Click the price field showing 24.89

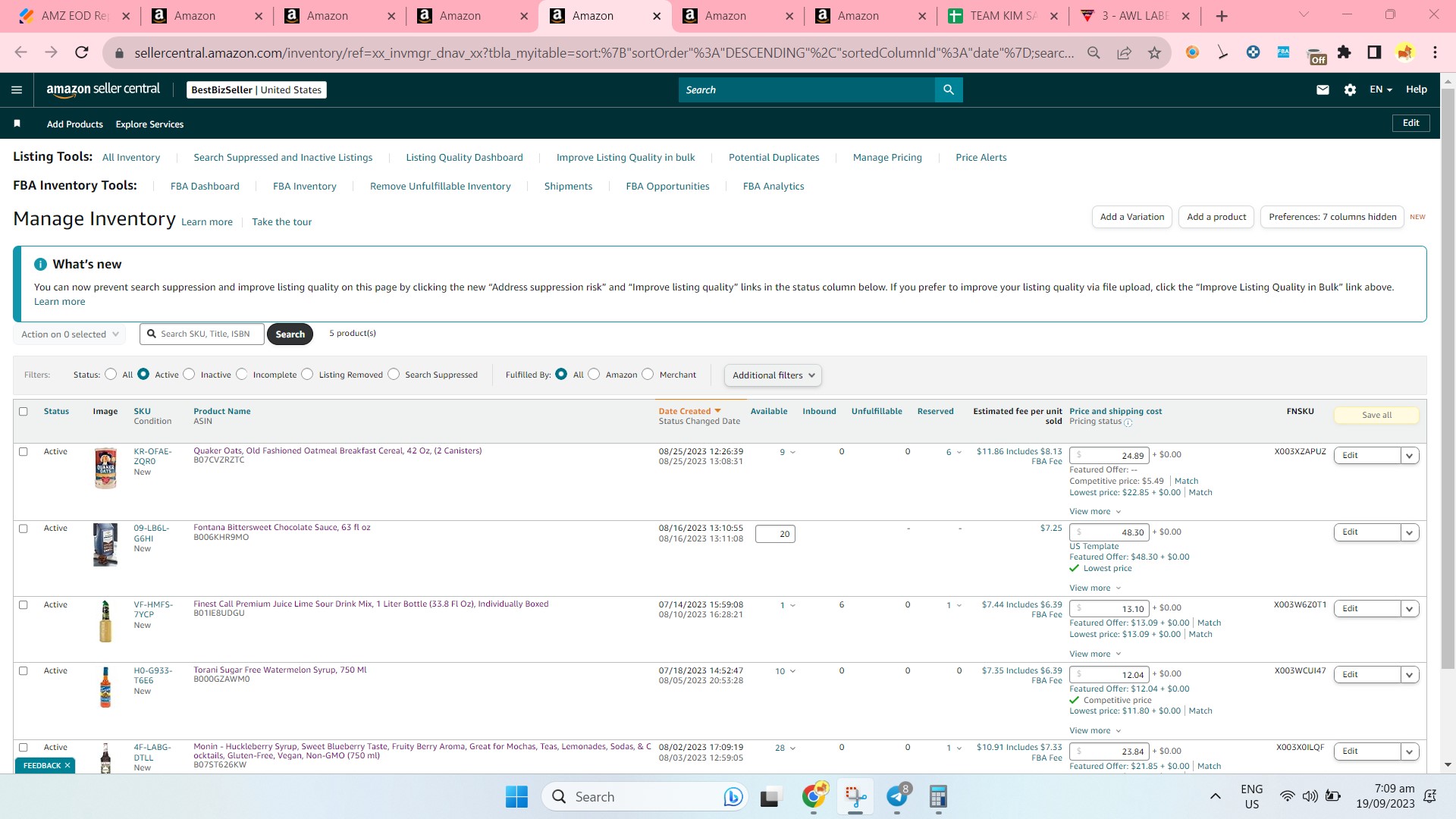click(1109, 456)
